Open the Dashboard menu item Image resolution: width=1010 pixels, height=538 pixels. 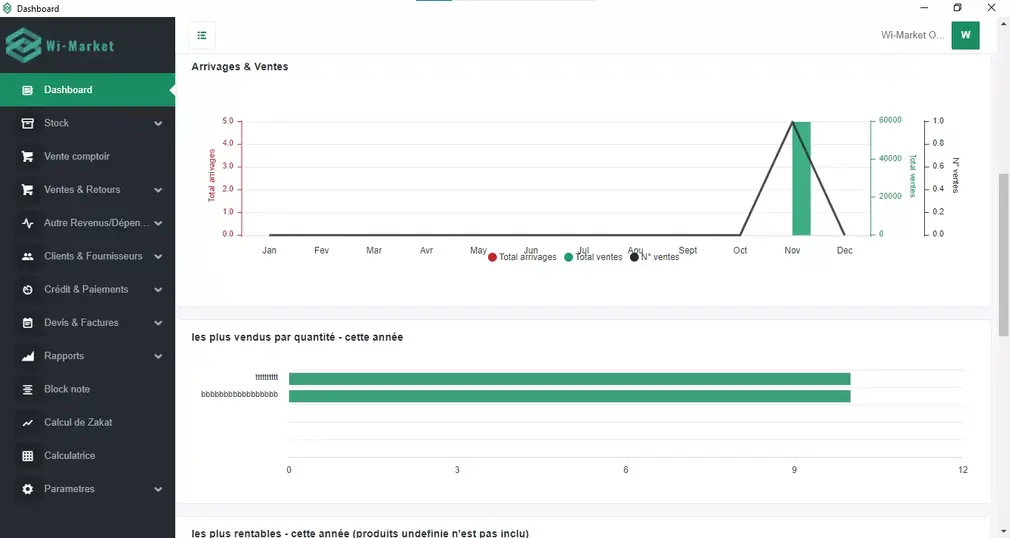[68, 90]
